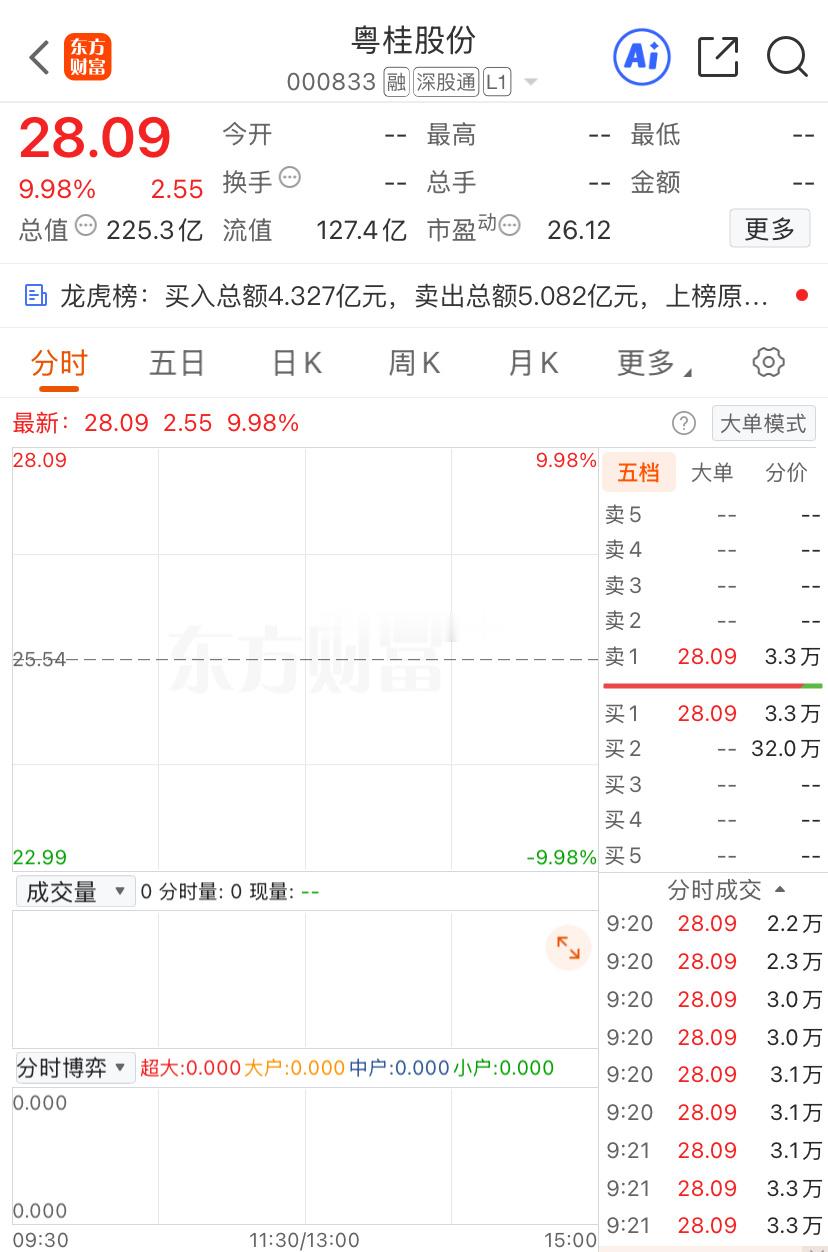Tap the back arrow icon
The image size is (828, 1252).
pos(39,58)
